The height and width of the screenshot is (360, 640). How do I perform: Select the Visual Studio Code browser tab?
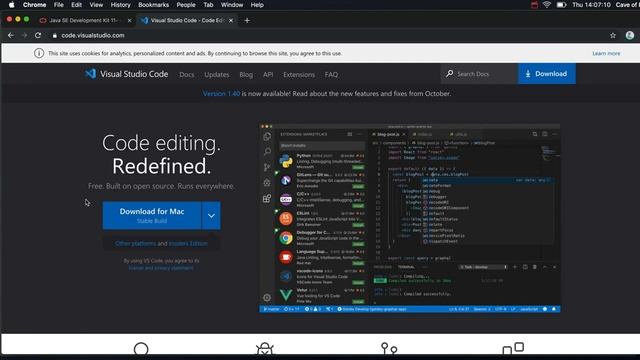186,20
